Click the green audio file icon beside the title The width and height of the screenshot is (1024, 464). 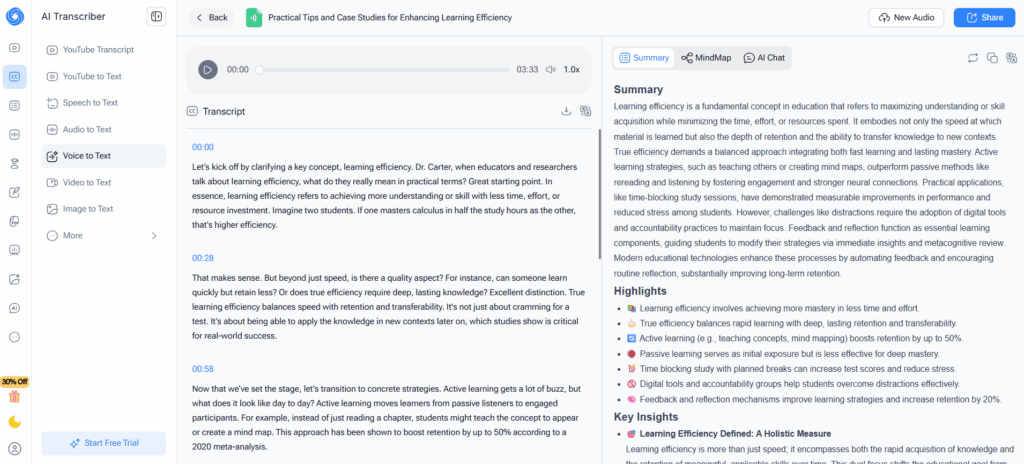tap(254, 18)
